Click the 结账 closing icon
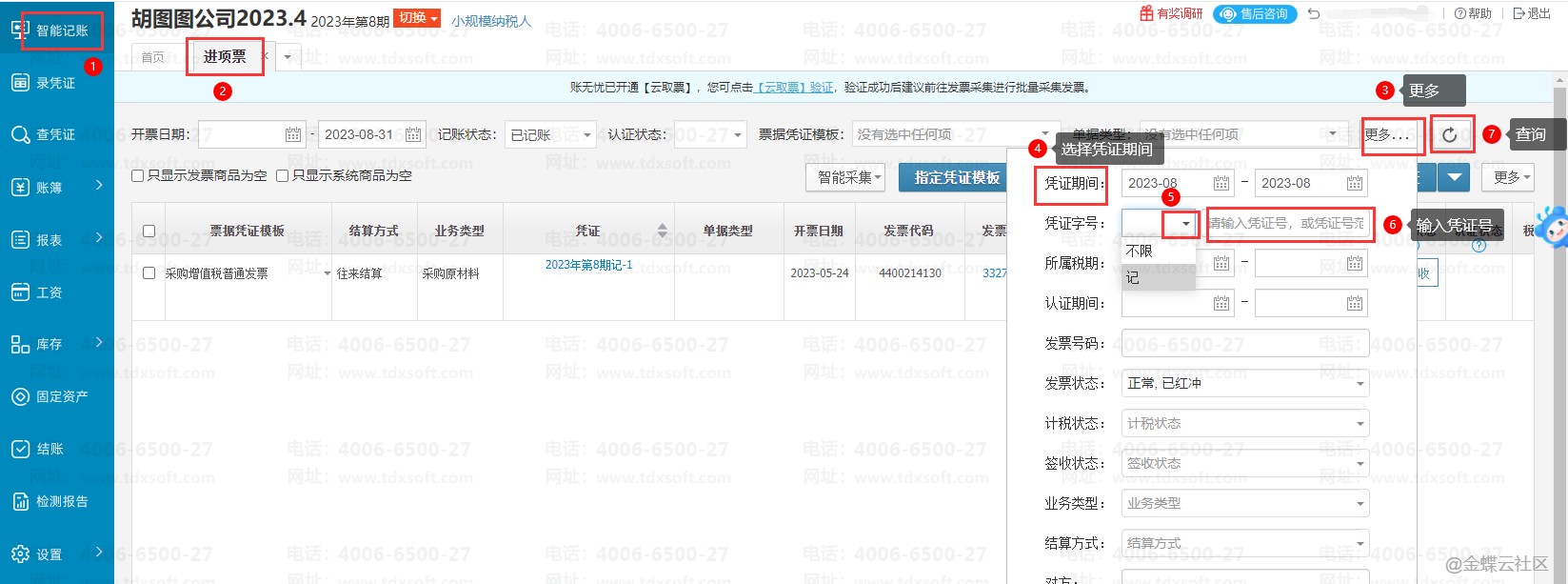 pos(20,450)
